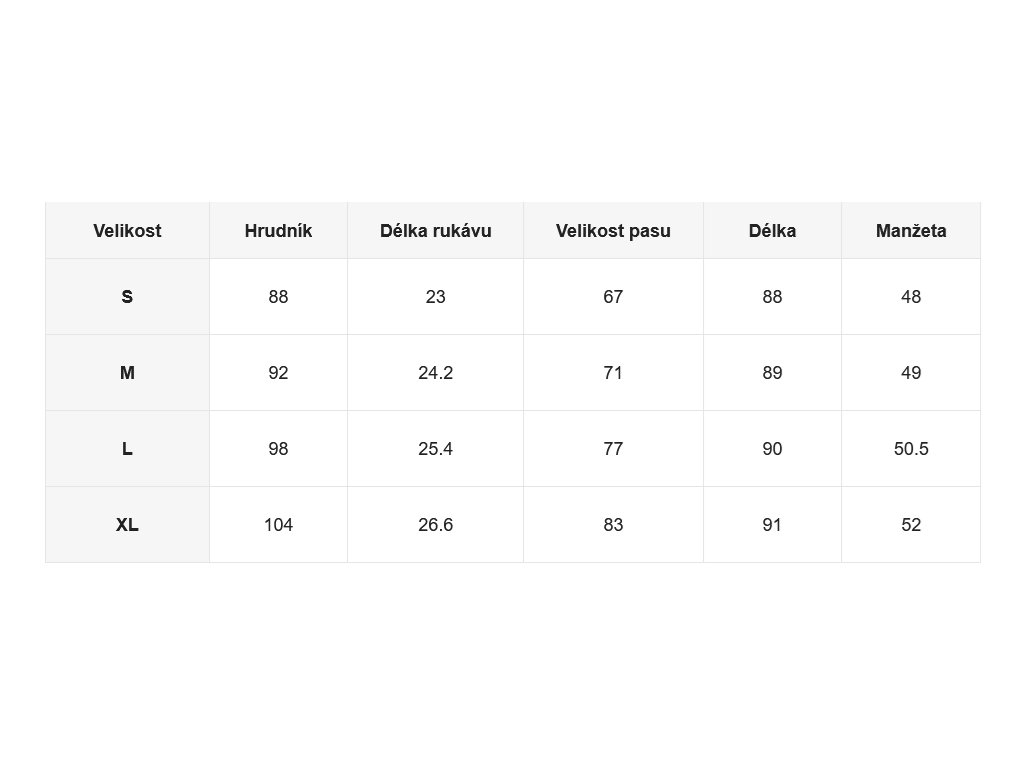Click the L size row label
The image size is (1024, 768).
point(127,449)
